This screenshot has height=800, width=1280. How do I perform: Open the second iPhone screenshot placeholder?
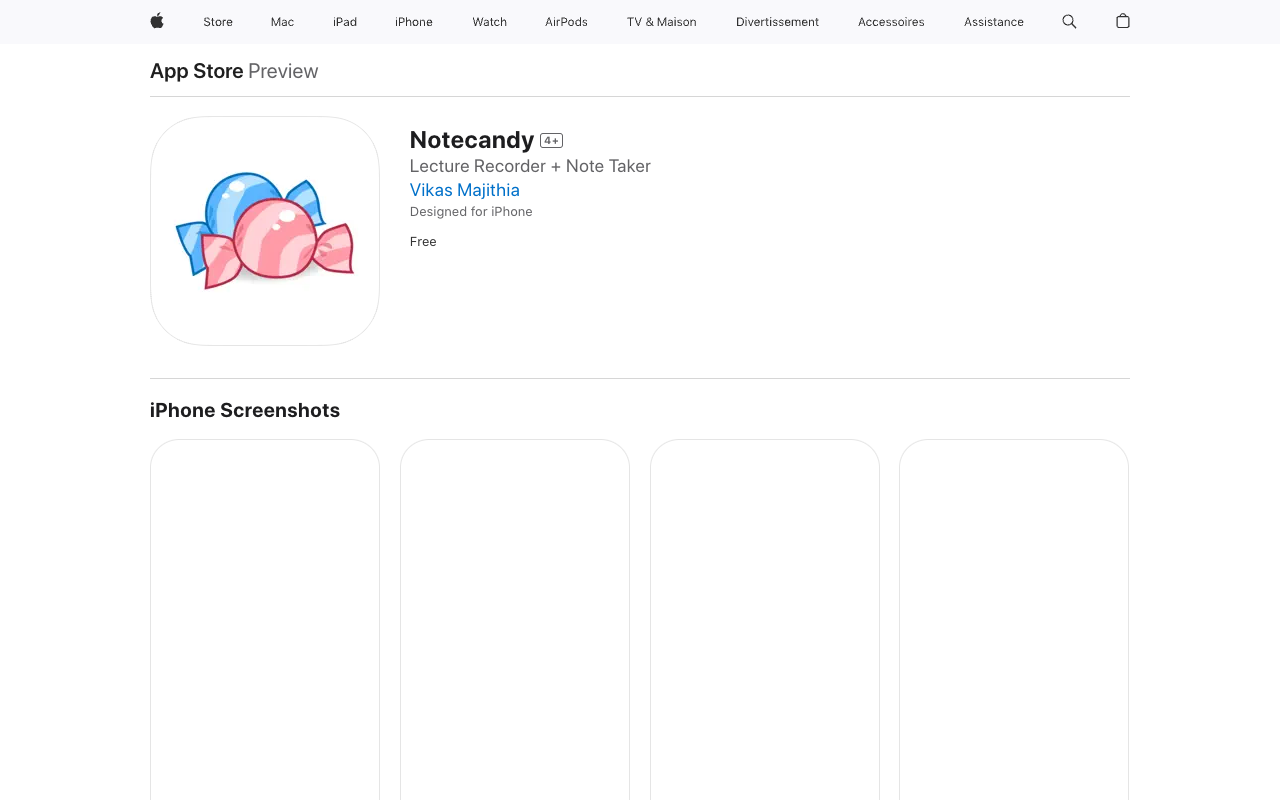515,620
